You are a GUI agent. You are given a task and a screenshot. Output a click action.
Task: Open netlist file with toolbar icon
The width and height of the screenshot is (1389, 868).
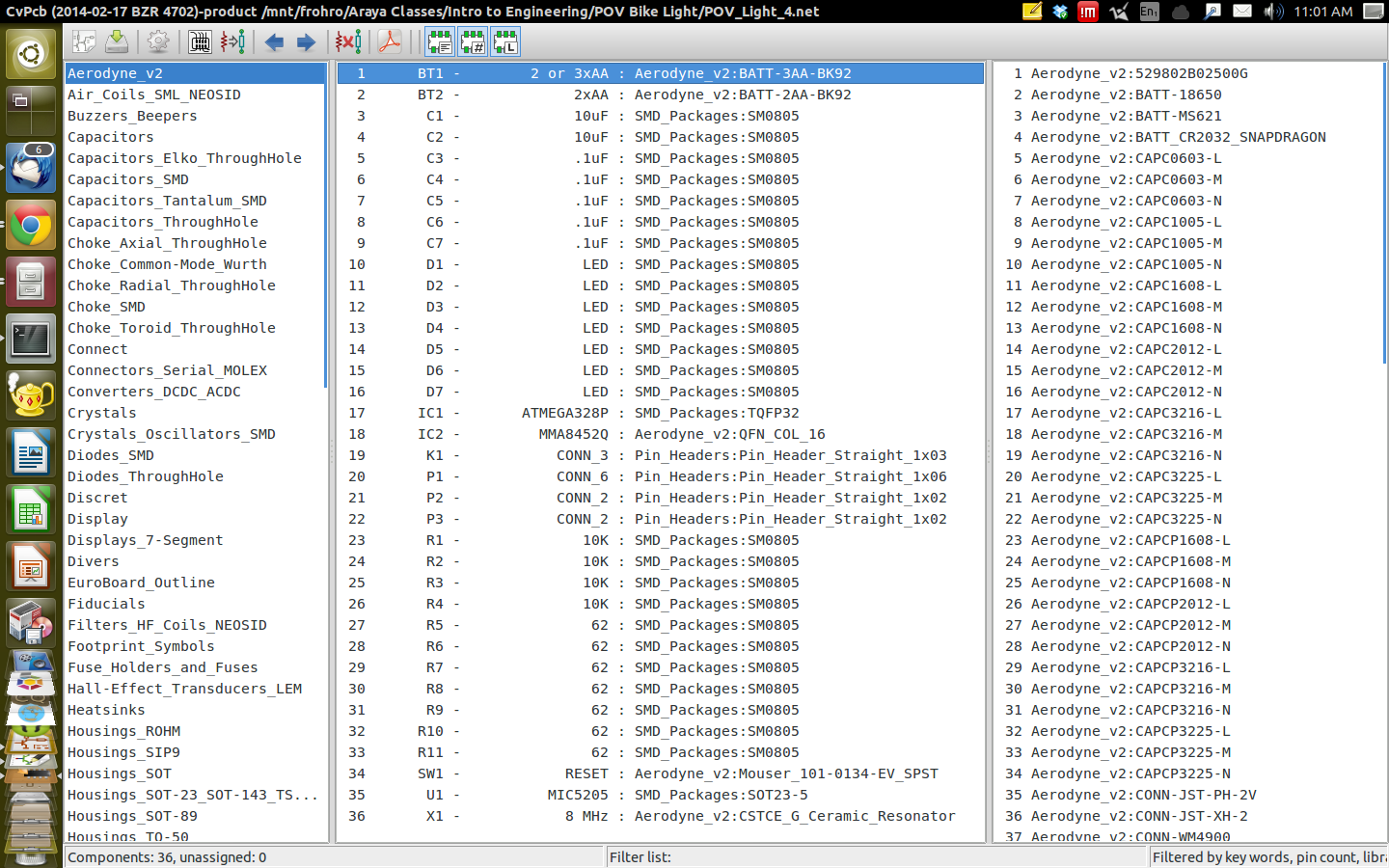pos(84,42)
